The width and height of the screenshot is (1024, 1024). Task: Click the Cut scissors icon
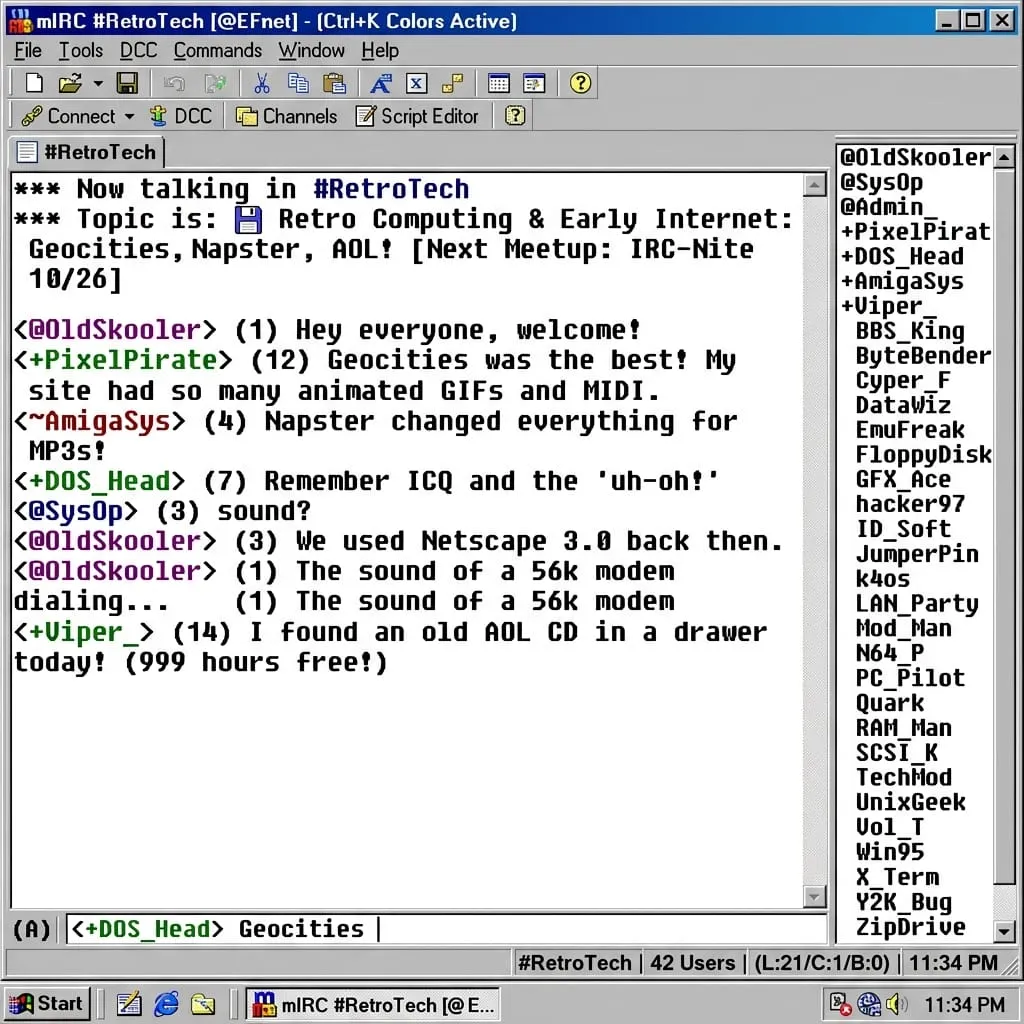point(262,83)
